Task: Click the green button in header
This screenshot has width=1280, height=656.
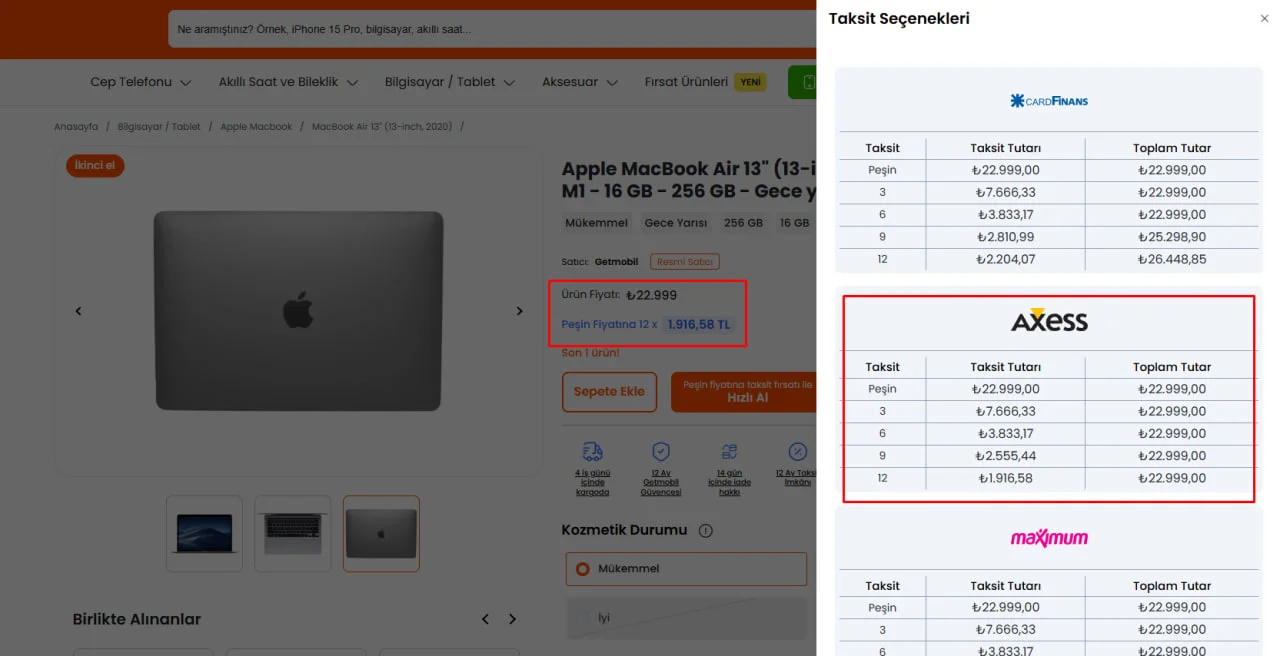Action: pyautogui.click(x=802, y=82)
